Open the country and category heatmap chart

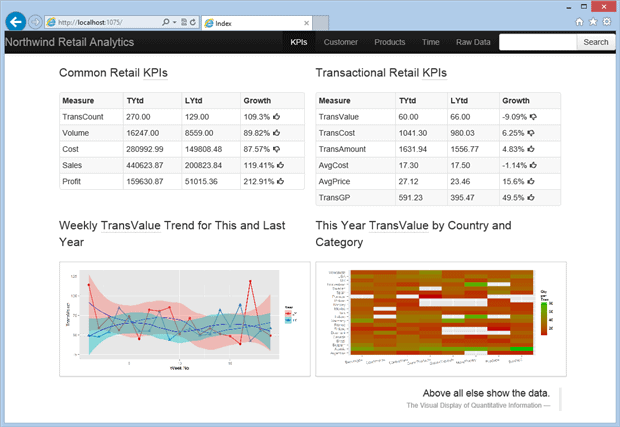[x=441, y=319]
